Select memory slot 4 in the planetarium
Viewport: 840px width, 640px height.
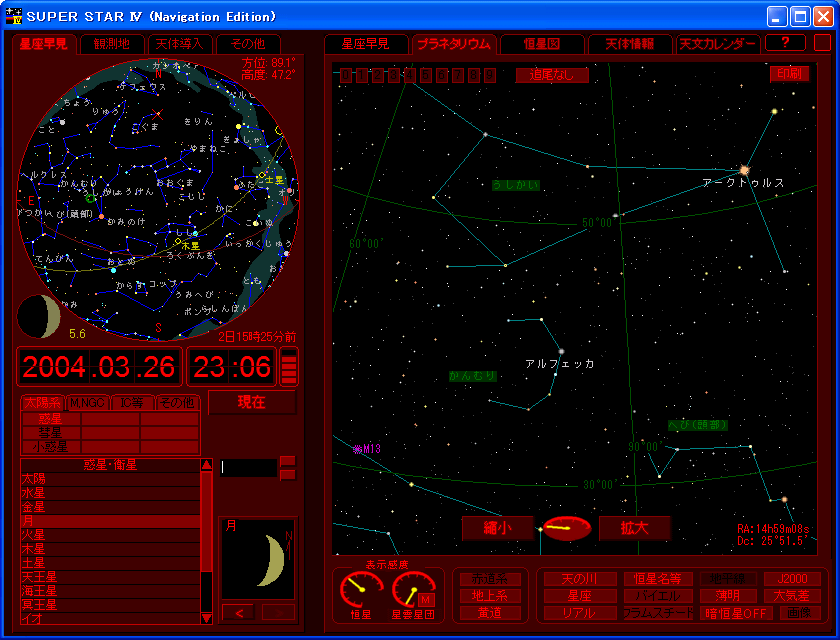pyautogui.click(x=410, y=75)
